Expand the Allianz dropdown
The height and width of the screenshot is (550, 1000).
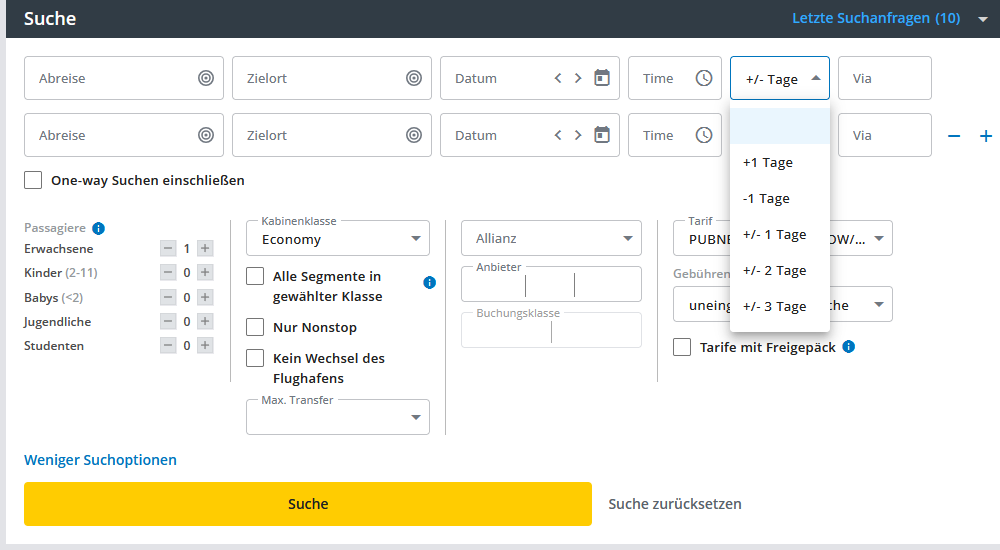[551, 239]
